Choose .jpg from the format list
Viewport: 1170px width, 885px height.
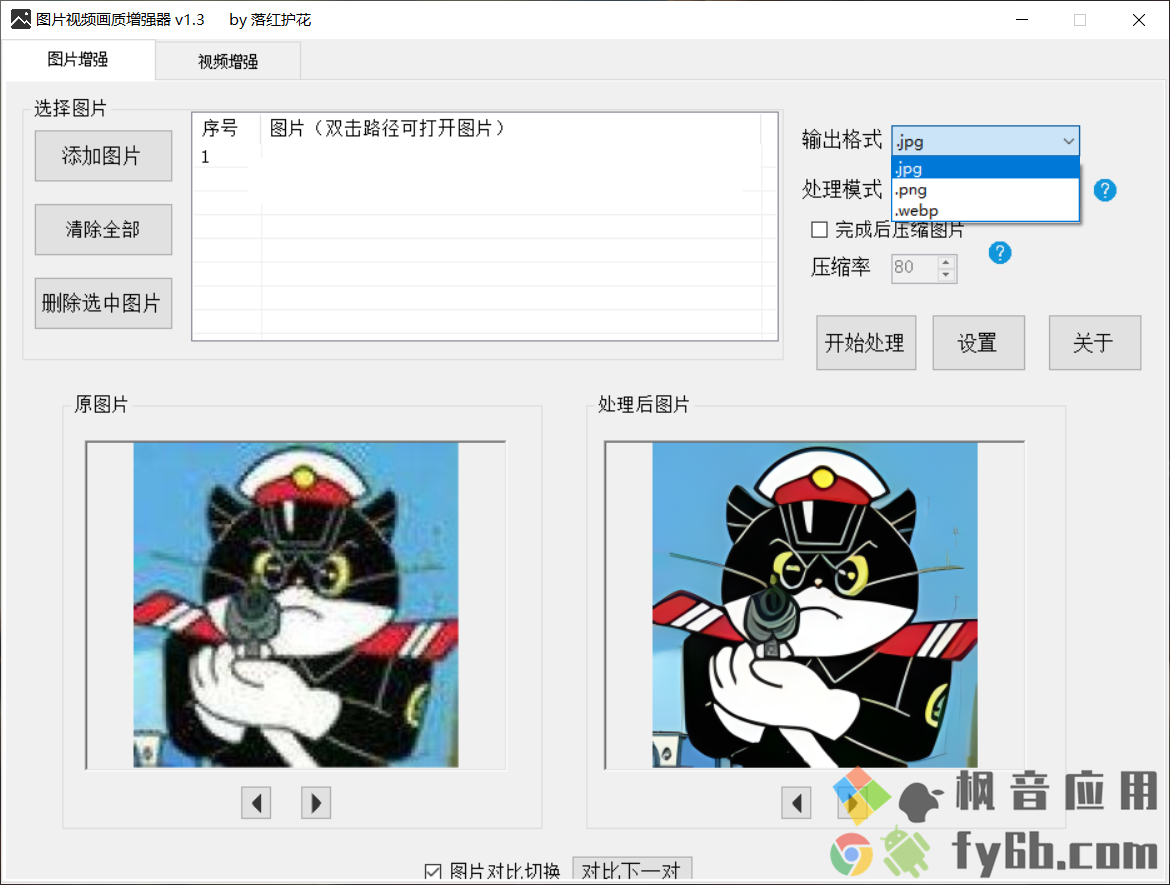[x=985, y=169]
